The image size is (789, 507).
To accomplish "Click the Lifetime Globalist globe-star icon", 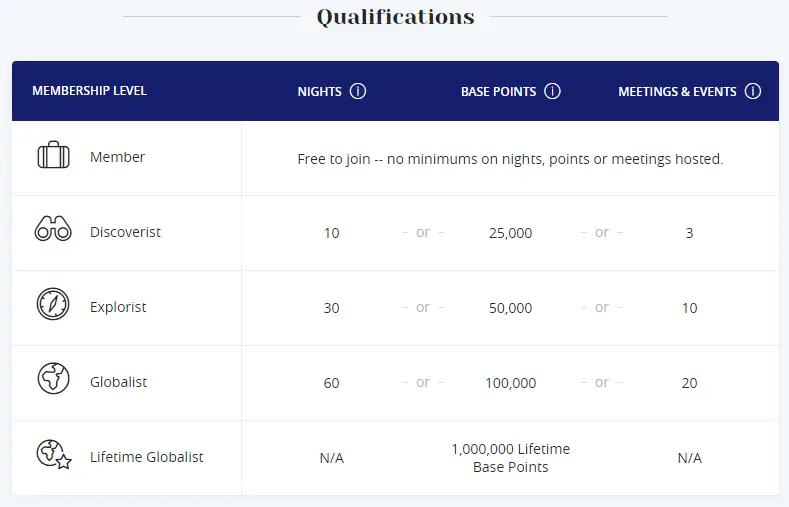I will 54,455.
